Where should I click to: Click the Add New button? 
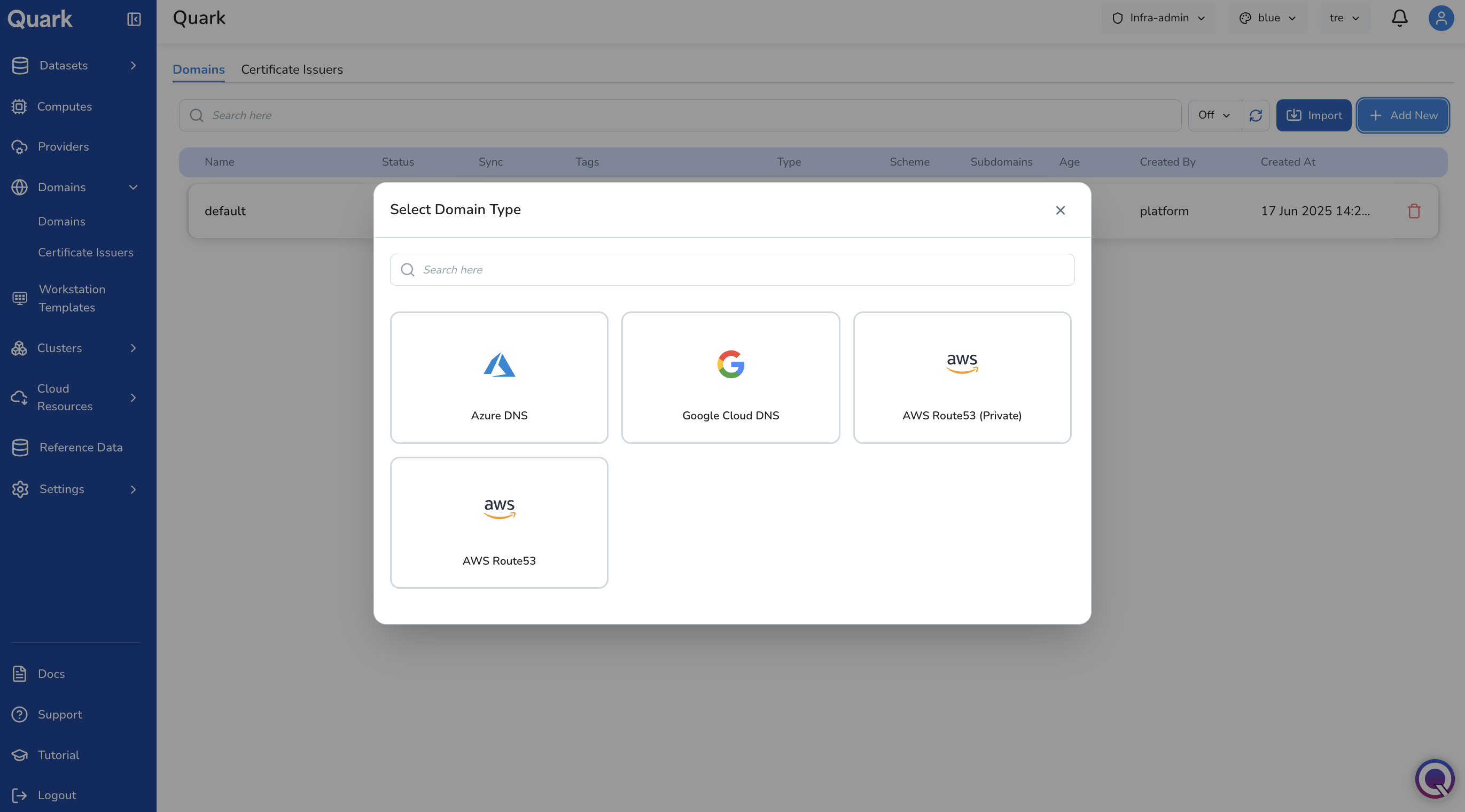pyautogui.click(x=1402, y=115)
